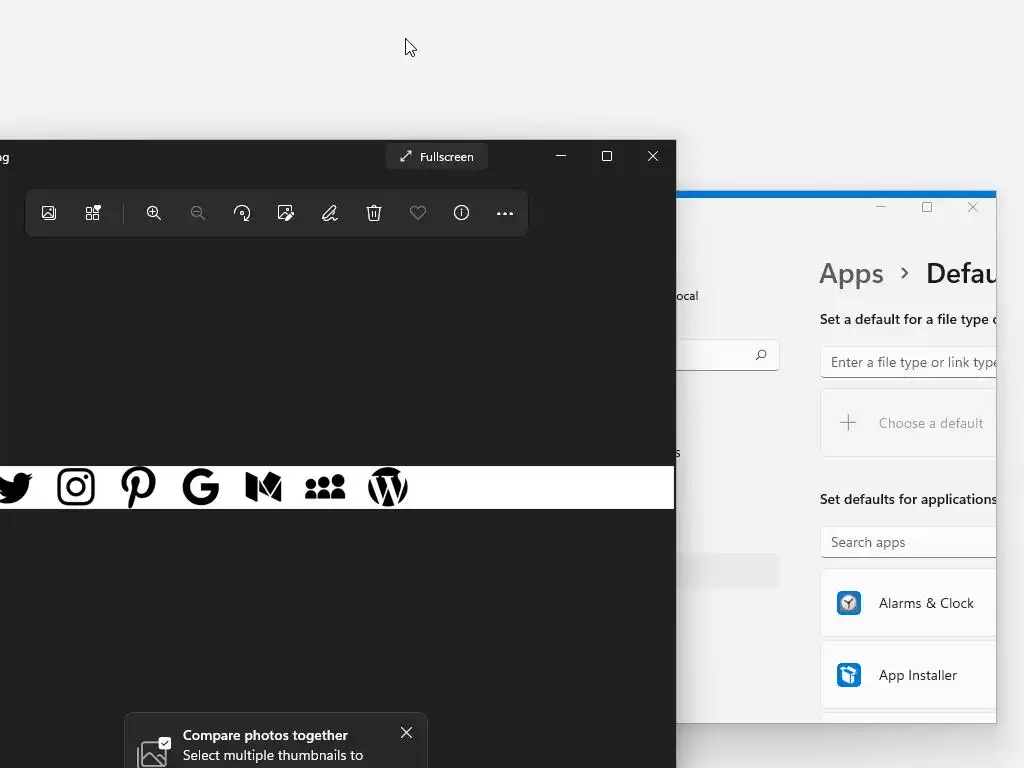
Task: Click the Compare photos thumbnail icon
Action: pyautogui.click(x=154, y=752)
